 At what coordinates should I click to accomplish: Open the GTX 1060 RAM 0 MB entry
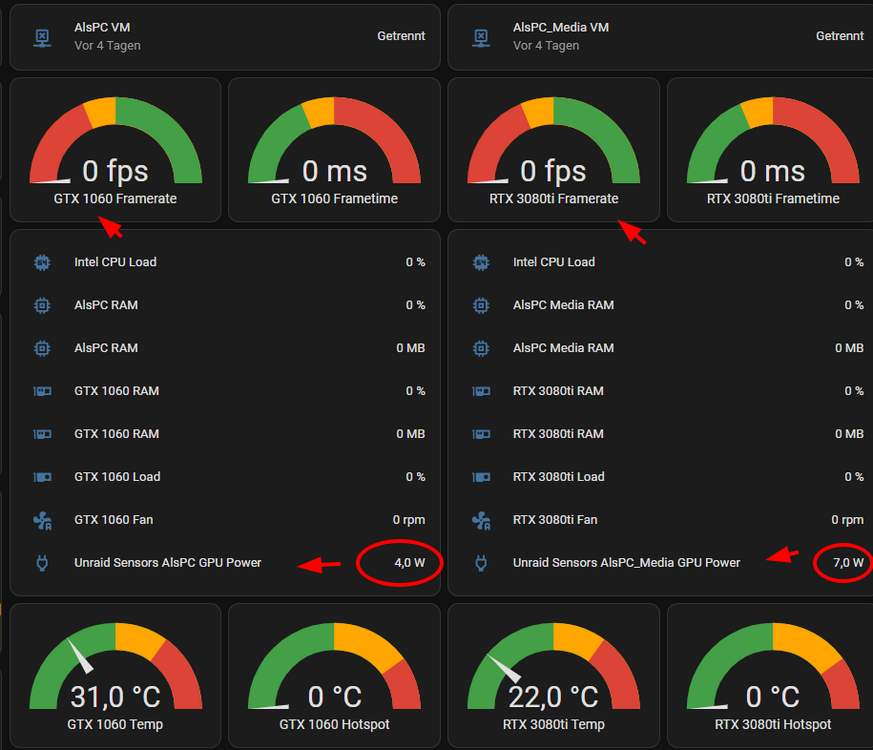pos(225,434)
